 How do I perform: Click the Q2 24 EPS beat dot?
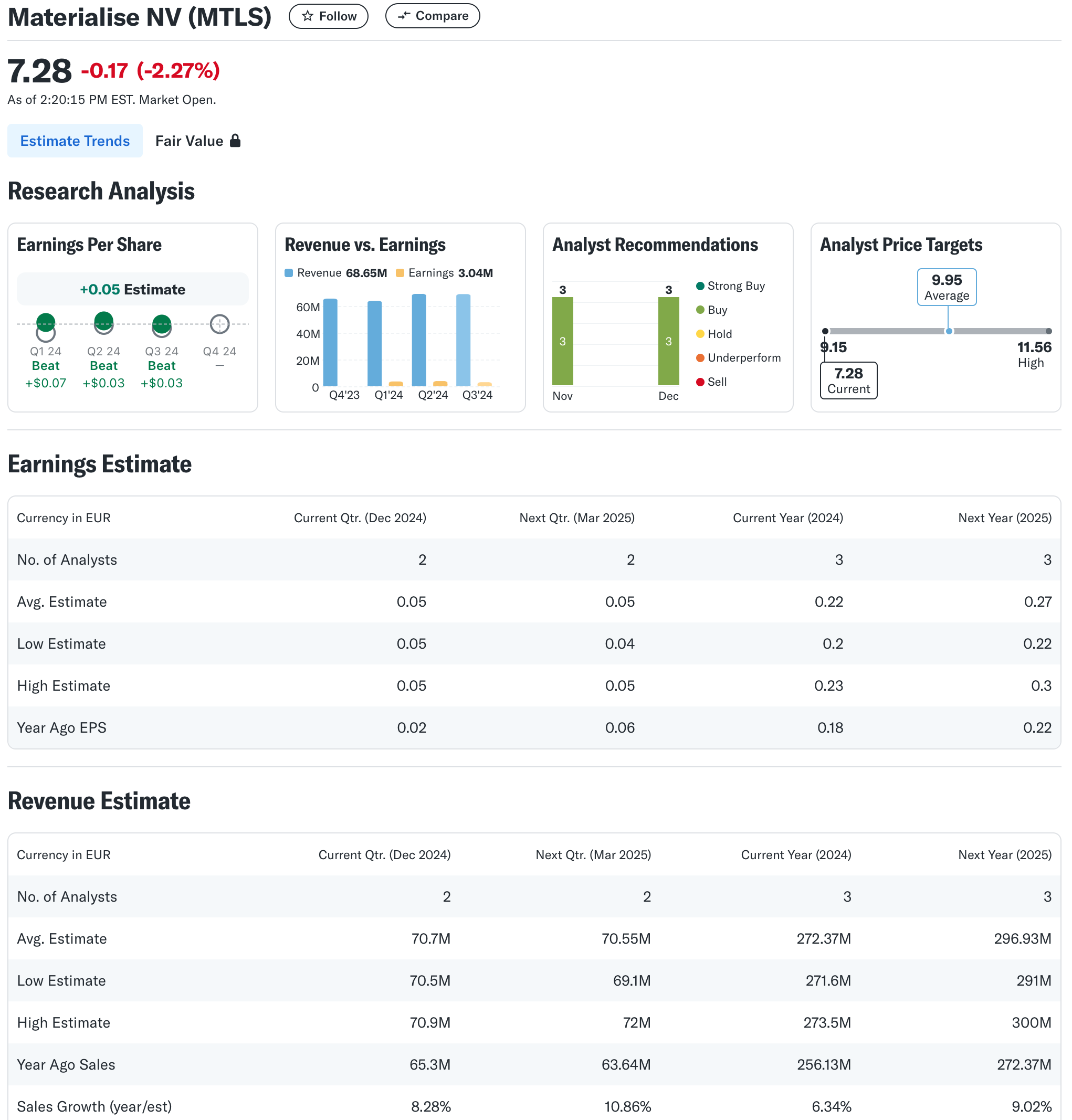point(103,320)
